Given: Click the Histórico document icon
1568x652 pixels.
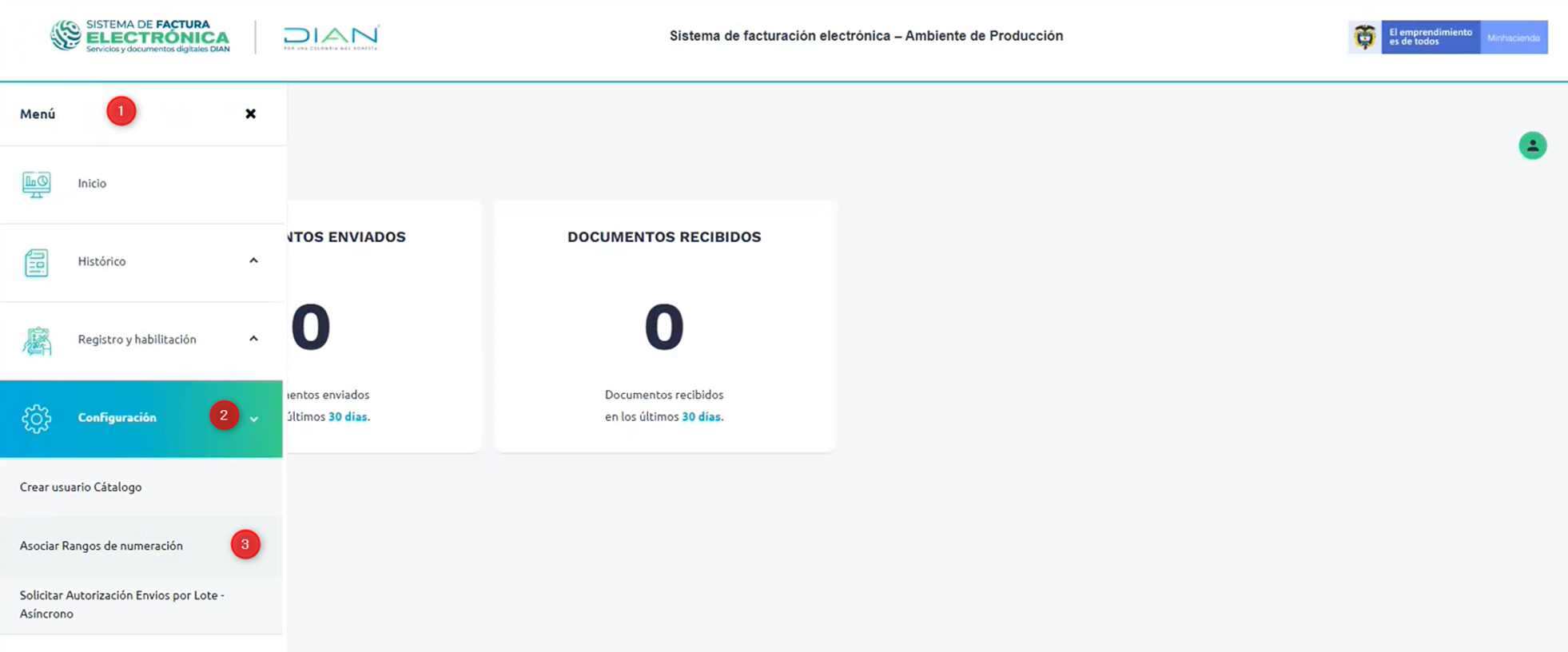Looking at the screenshot, I should 36,262.
